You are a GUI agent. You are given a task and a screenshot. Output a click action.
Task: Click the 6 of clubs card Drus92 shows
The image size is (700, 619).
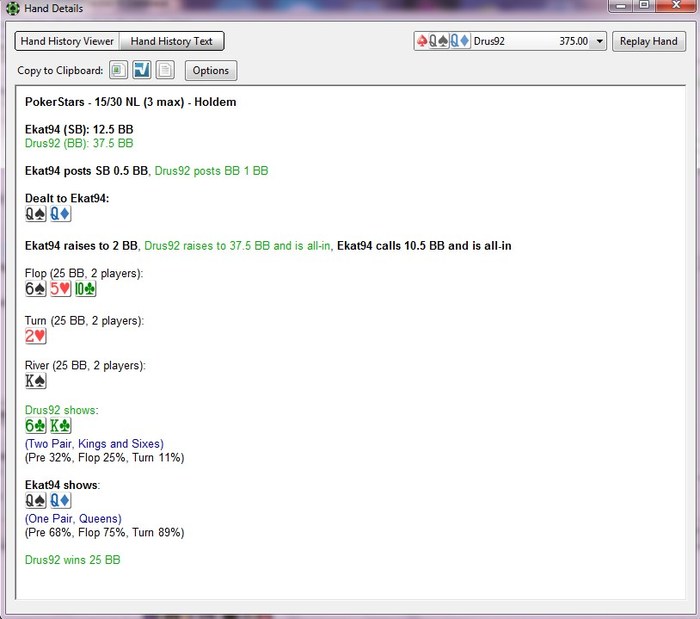[x=35, y=425]
